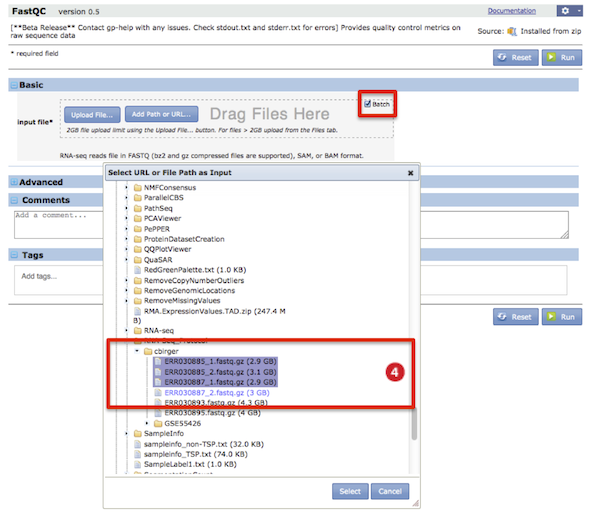
Task: Click the QuaSAR folder icon
Action: (x=139, y=262)
